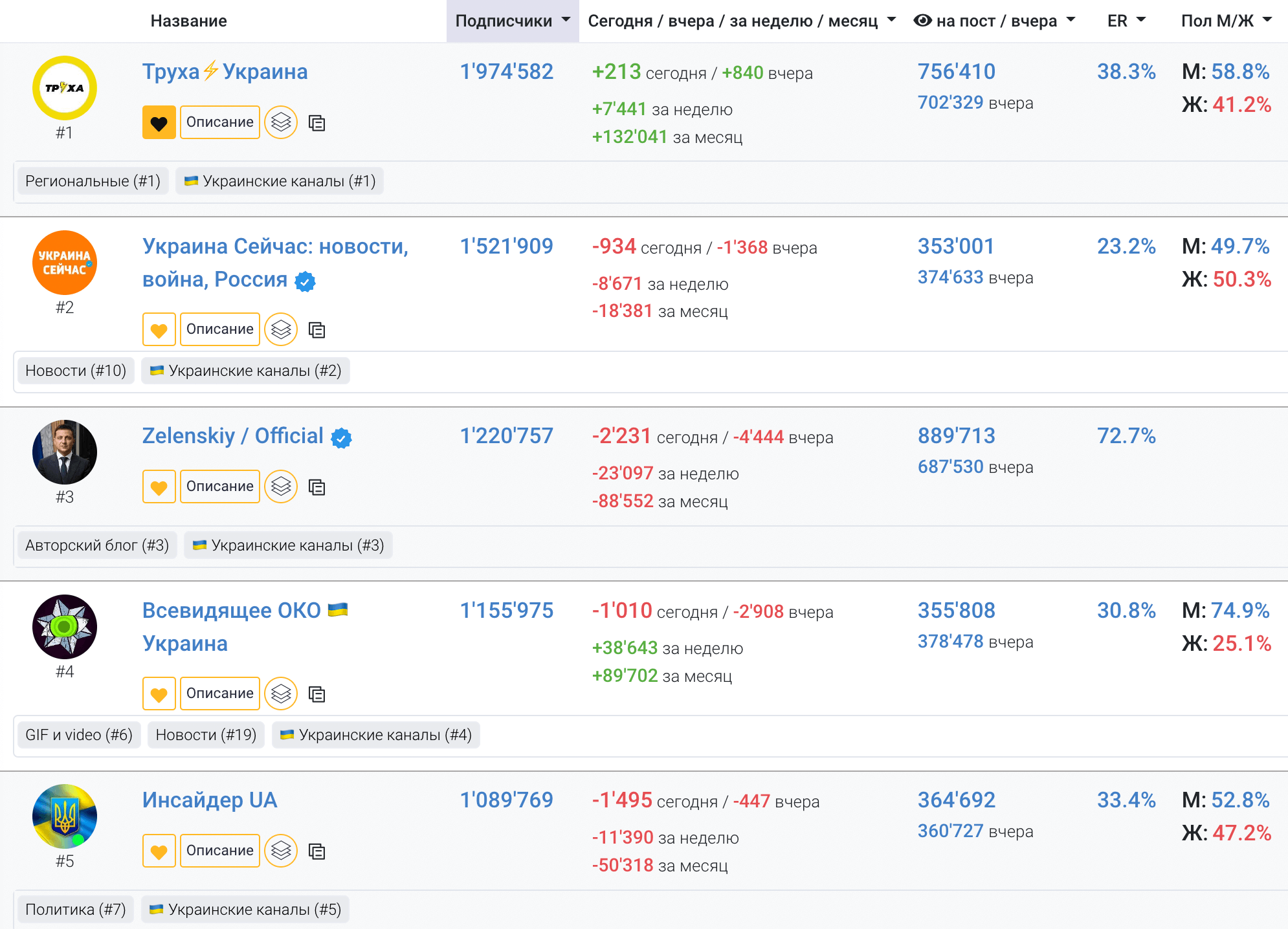Click verified badge next to Украина Сейчас
Screen dimensions: 1288x929
(305, 281)
